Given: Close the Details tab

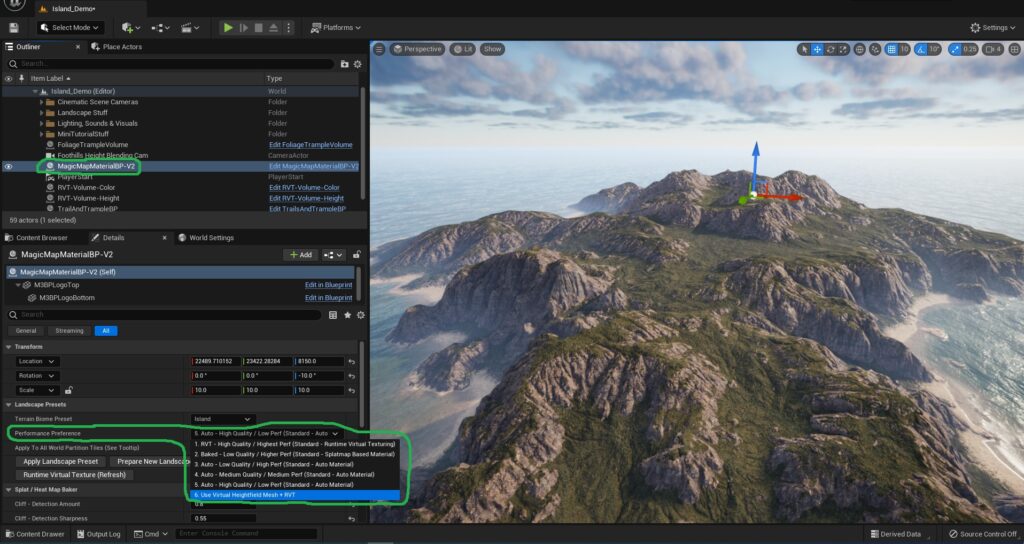Looking at the screenshot, I should (x=164, y=238).
